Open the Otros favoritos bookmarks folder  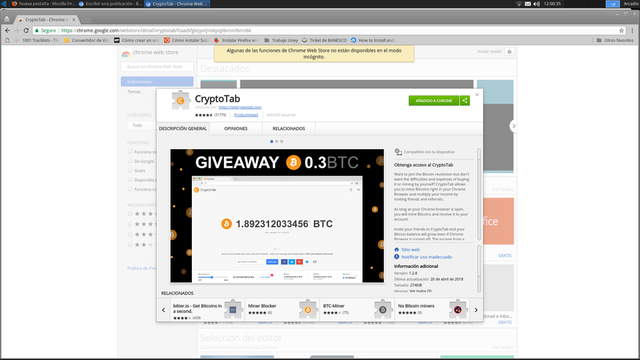pos(615,40)
